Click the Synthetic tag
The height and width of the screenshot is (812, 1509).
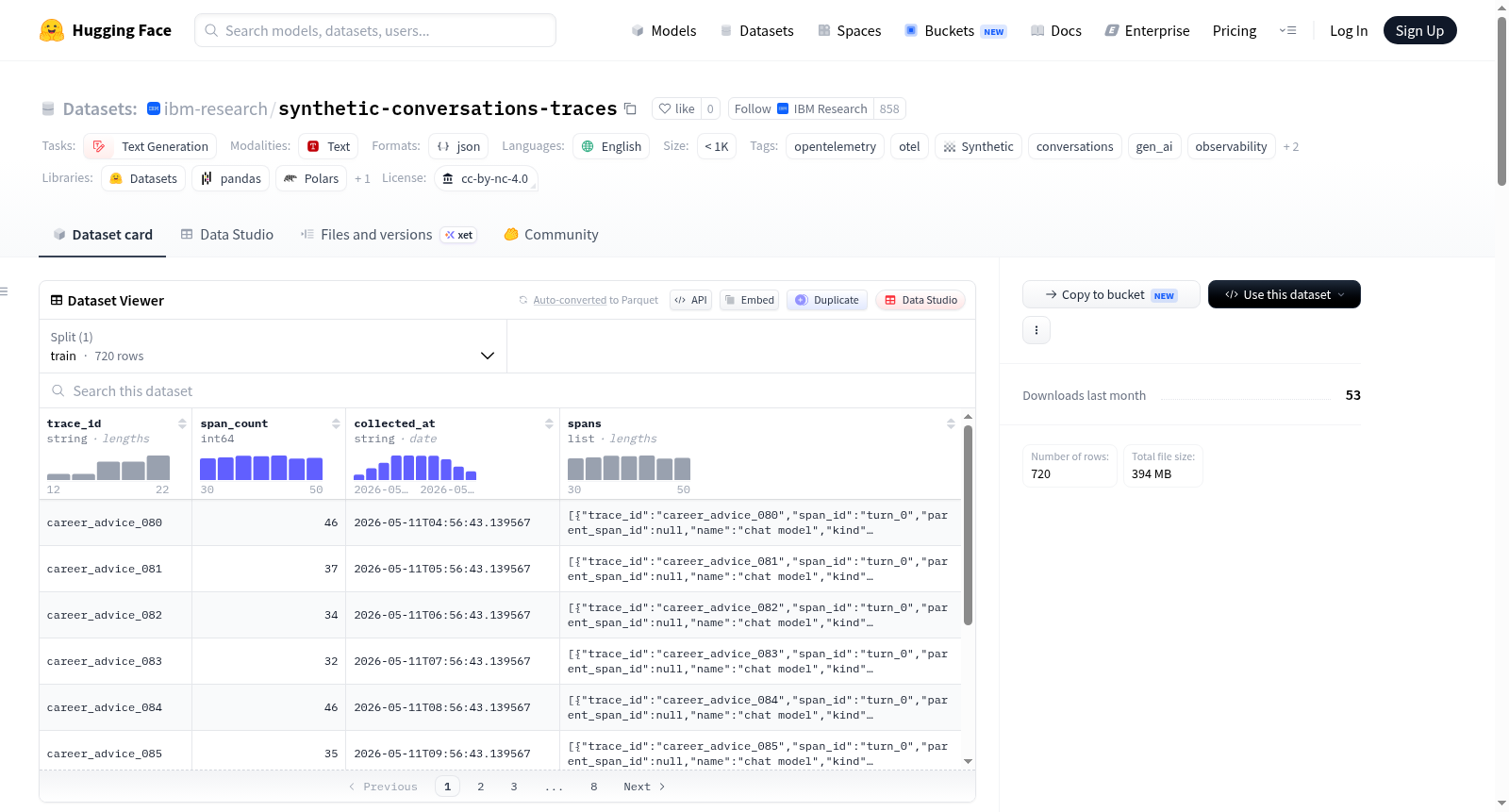point(978,146)
